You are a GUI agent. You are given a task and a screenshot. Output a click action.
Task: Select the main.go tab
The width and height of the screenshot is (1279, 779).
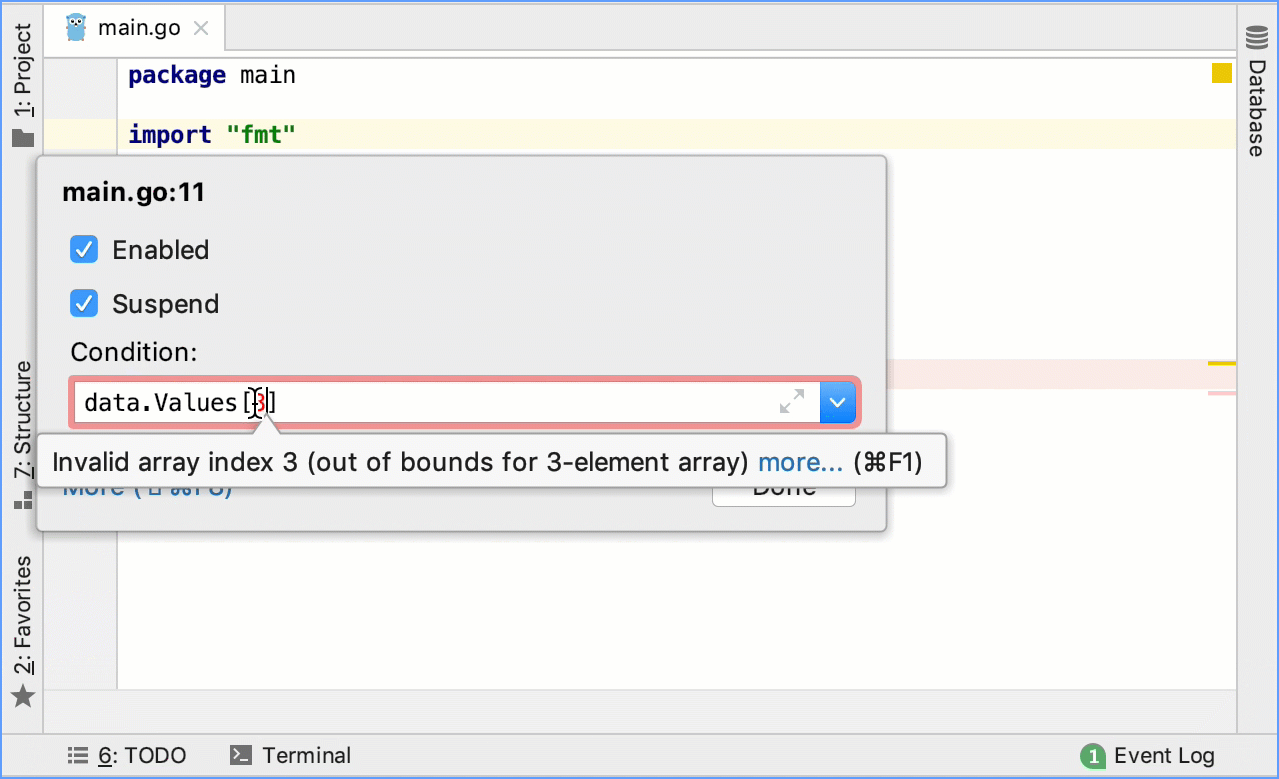138,28
